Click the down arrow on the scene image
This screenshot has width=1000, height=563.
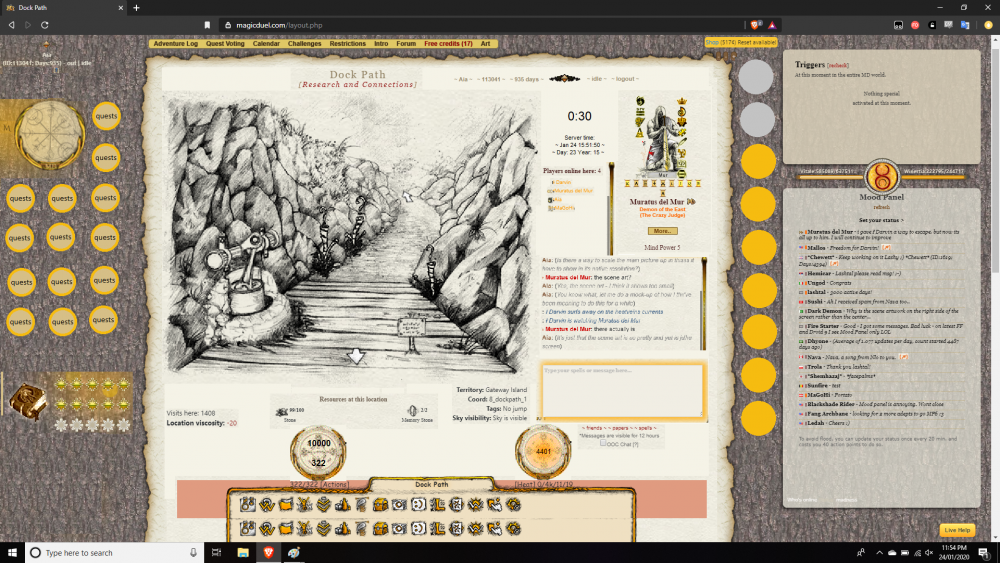click(356, 356)
